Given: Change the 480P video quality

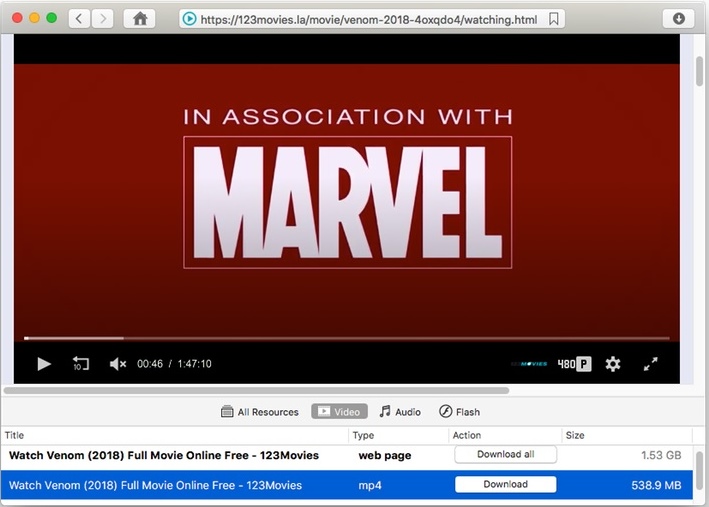Looking at the screenshot, I should pos(574,364).
